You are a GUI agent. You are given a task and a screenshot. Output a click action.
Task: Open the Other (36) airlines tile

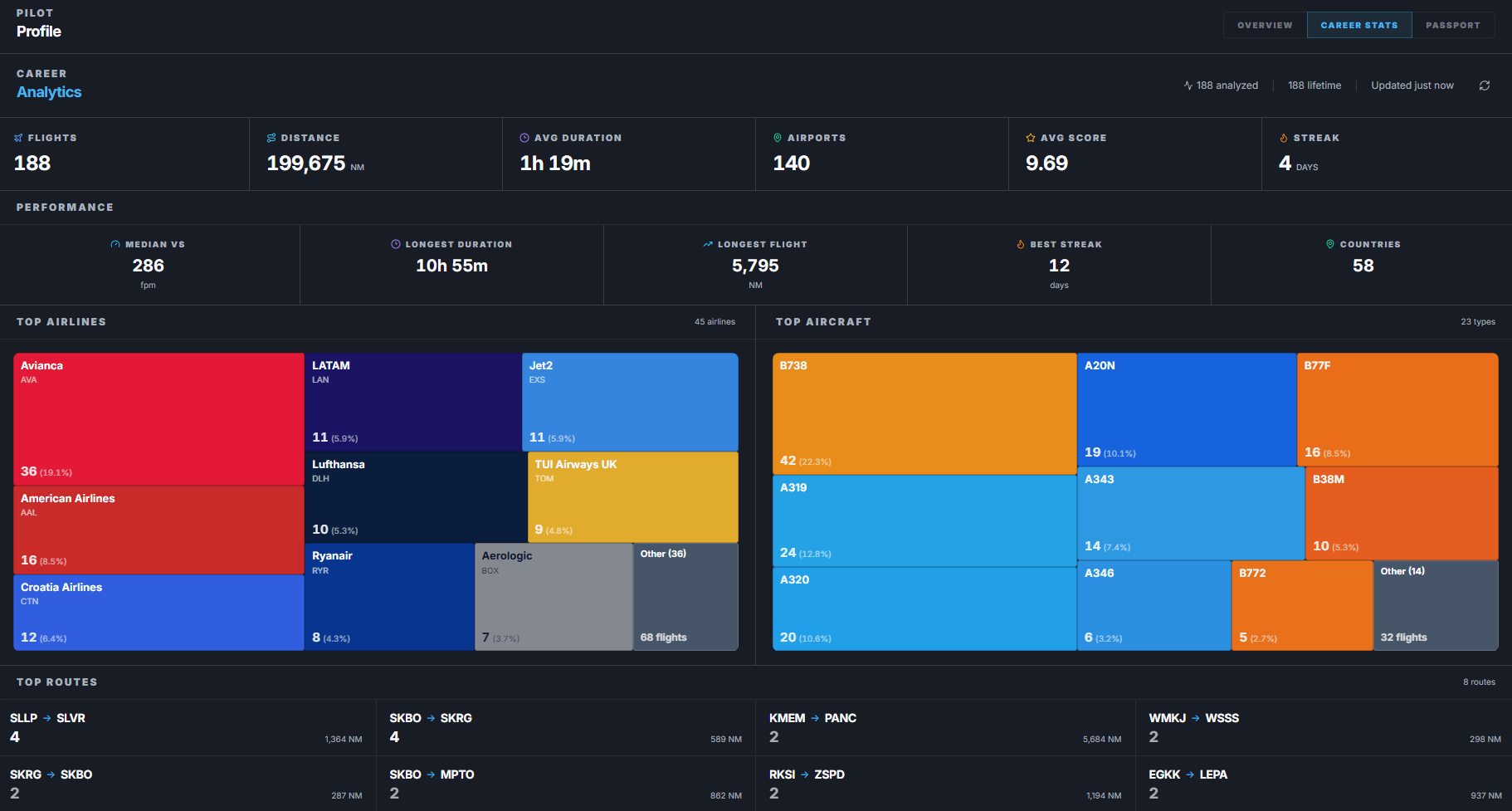[685, 597]
